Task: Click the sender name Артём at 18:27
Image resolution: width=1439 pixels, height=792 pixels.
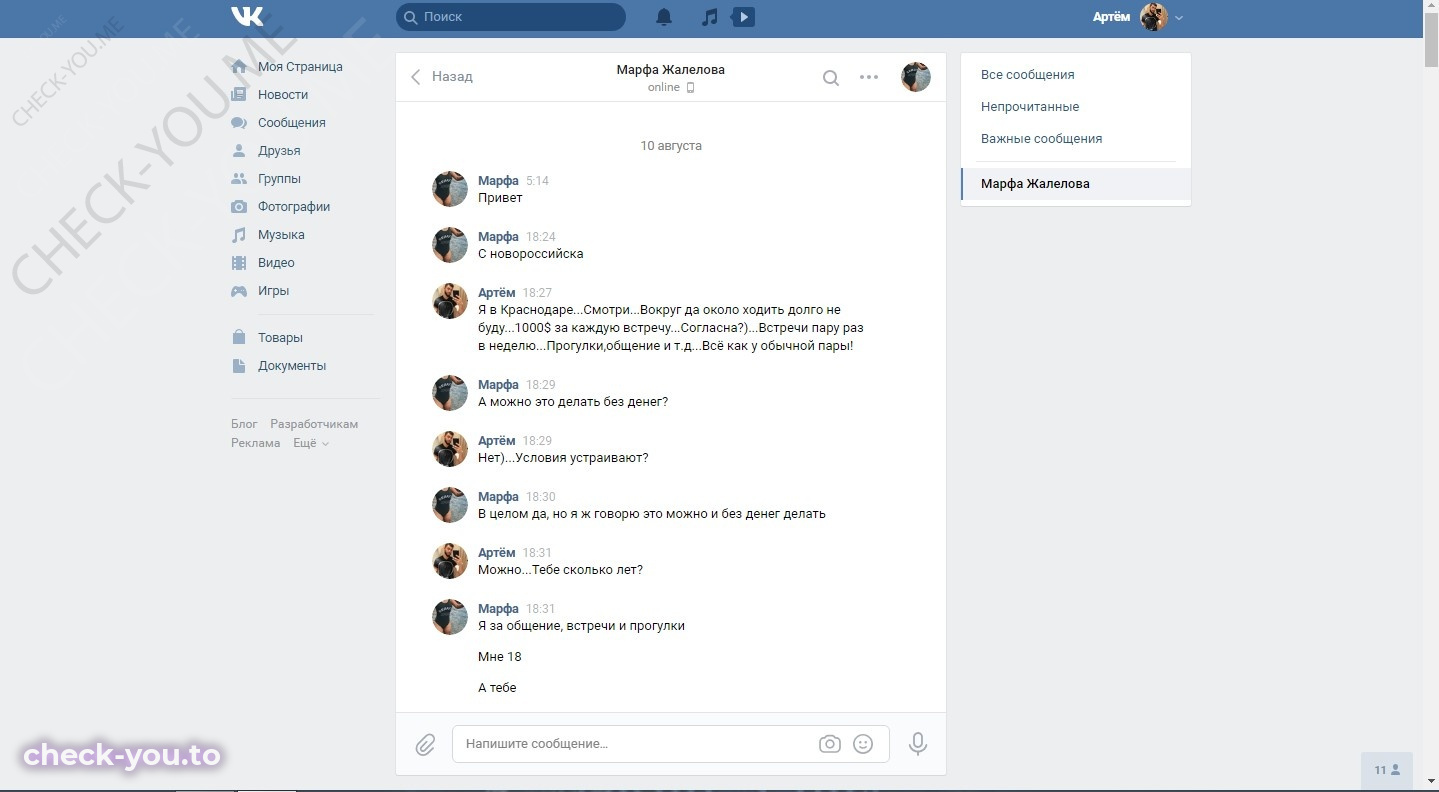Action: (x=497, y=293)
